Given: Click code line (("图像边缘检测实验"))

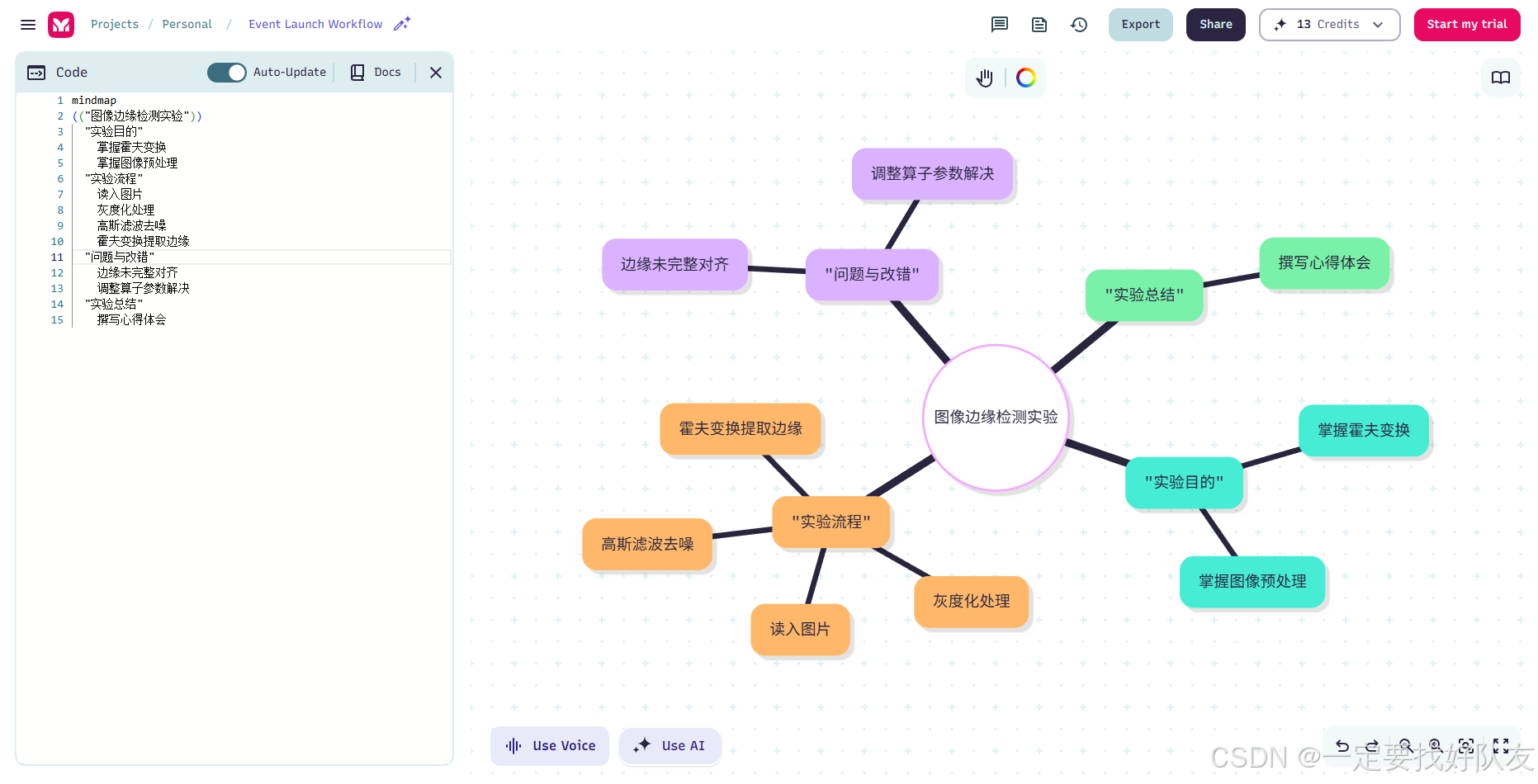Looking at the screenshot, I should [x=137, y=116].
